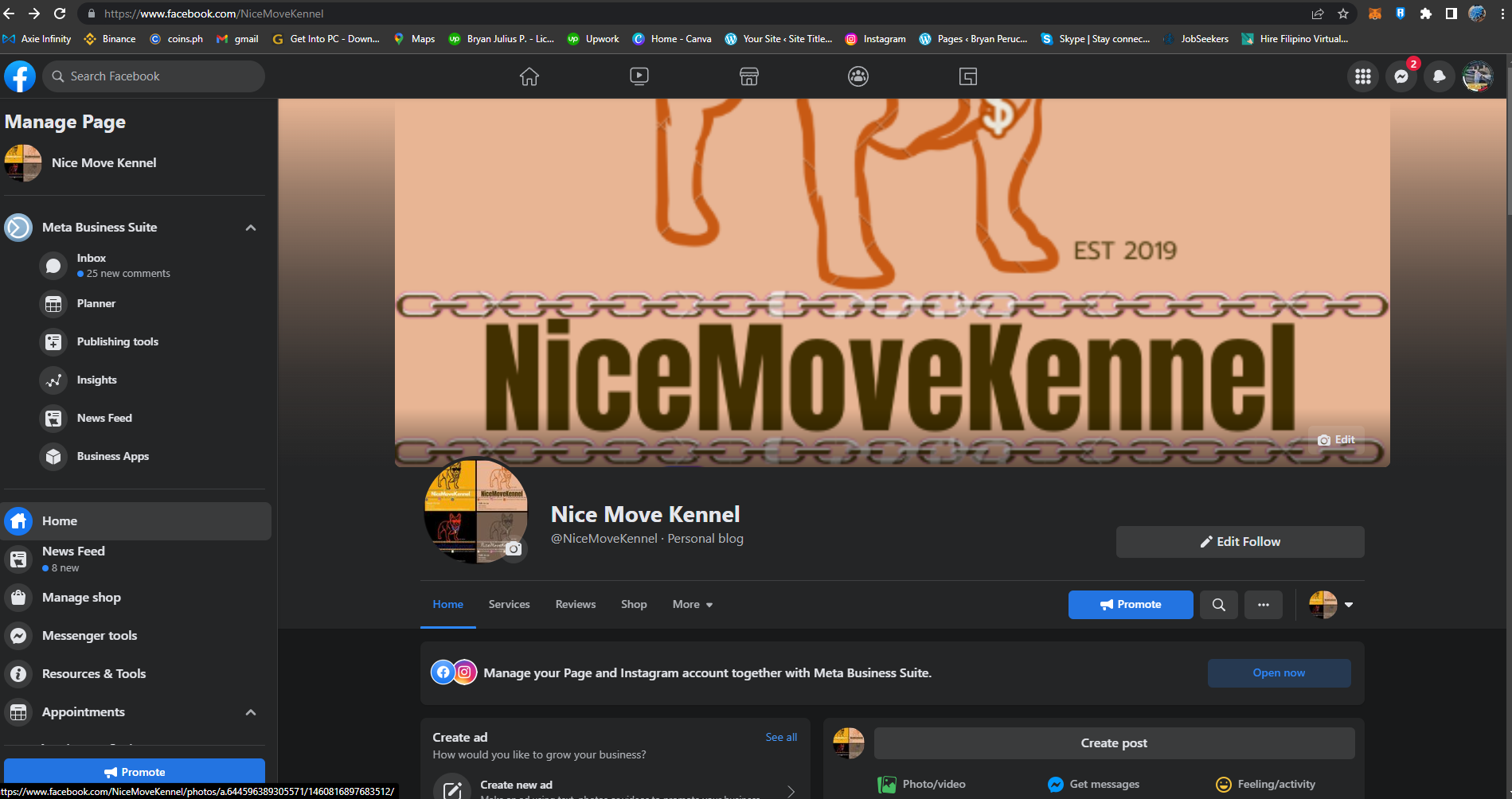The height and width of the screenshot is (799, 1512).
Task: Choose Feeling/activity post option
Action: click(x=1266, y=785)
